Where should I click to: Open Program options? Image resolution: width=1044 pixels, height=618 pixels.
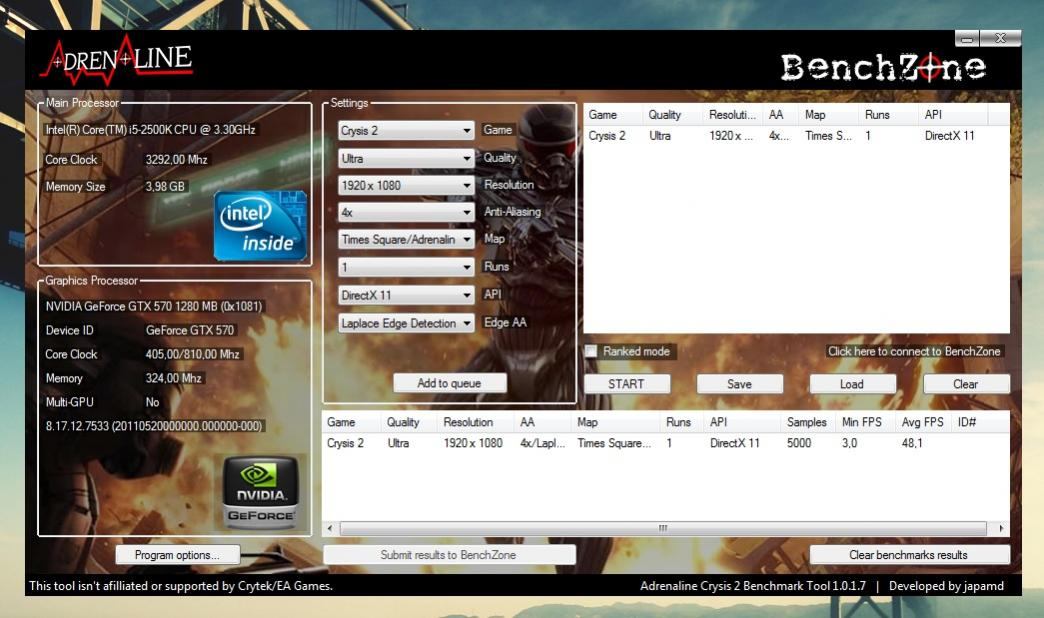pos(177,555)
